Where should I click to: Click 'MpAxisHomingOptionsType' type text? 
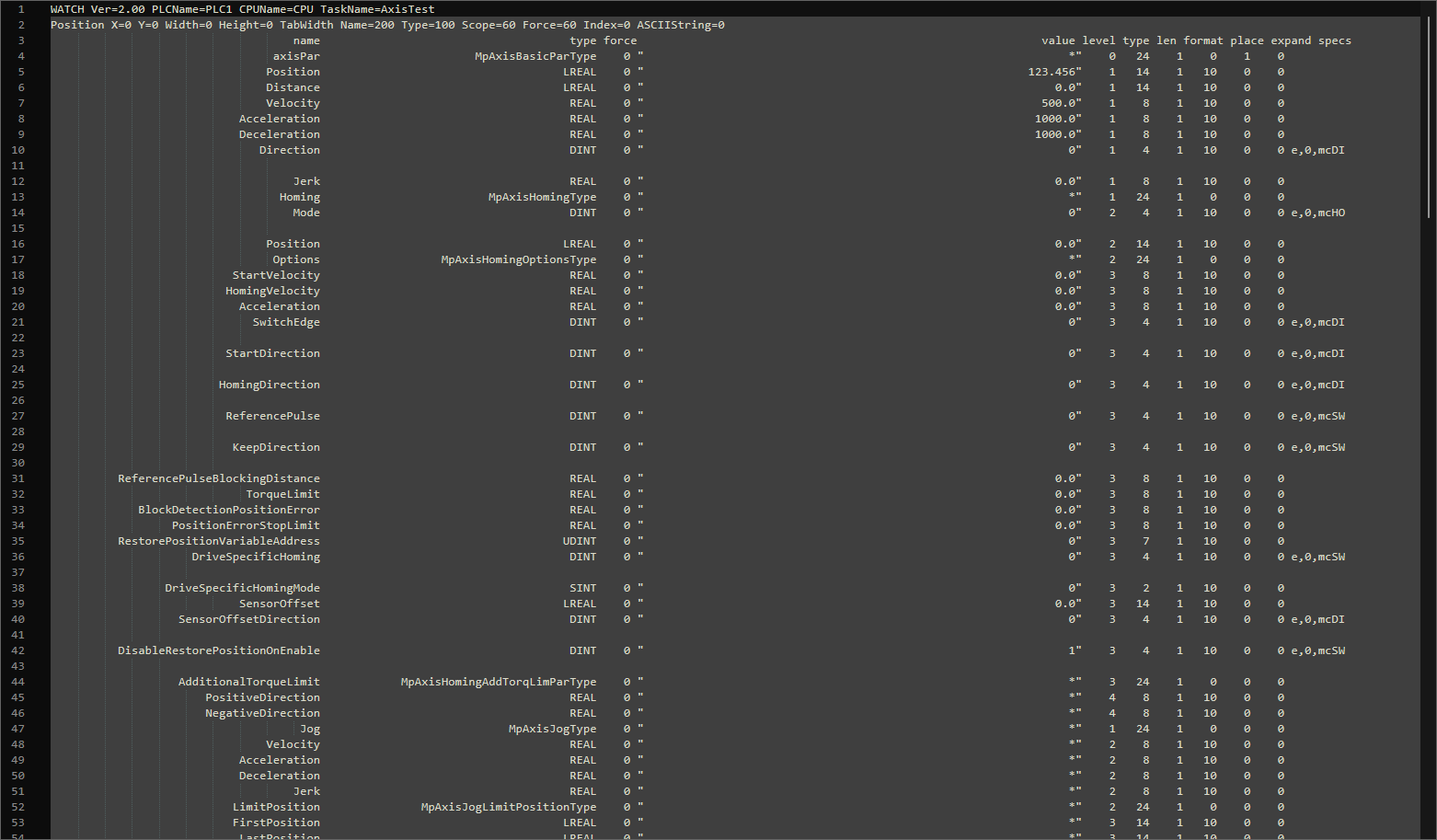519,259
